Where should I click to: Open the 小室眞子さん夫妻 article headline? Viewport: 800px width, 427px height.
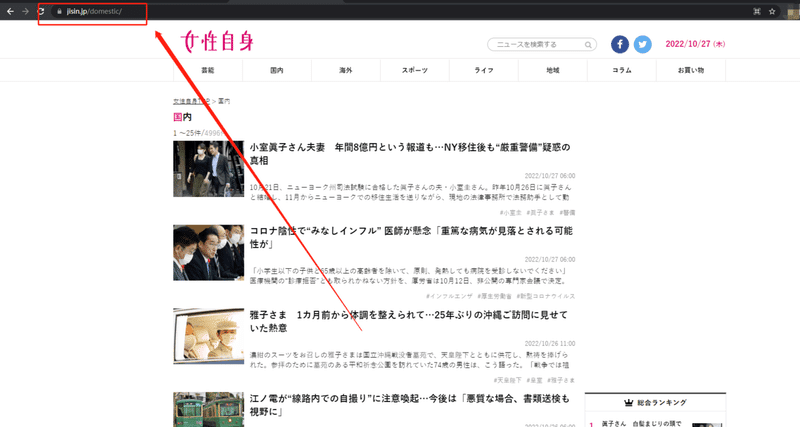pos(410,154)
